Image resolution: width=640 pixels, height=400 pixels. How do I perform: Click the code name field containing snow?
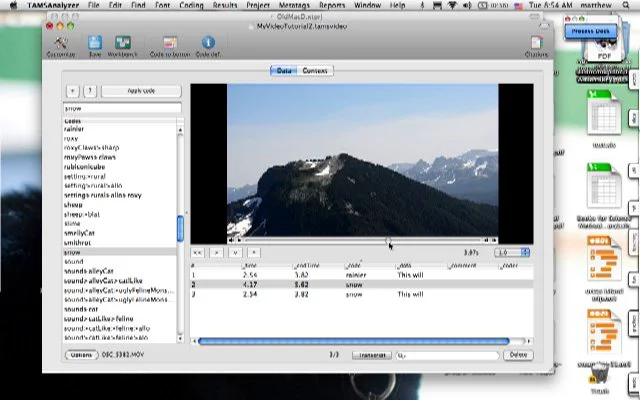[122, 109]
